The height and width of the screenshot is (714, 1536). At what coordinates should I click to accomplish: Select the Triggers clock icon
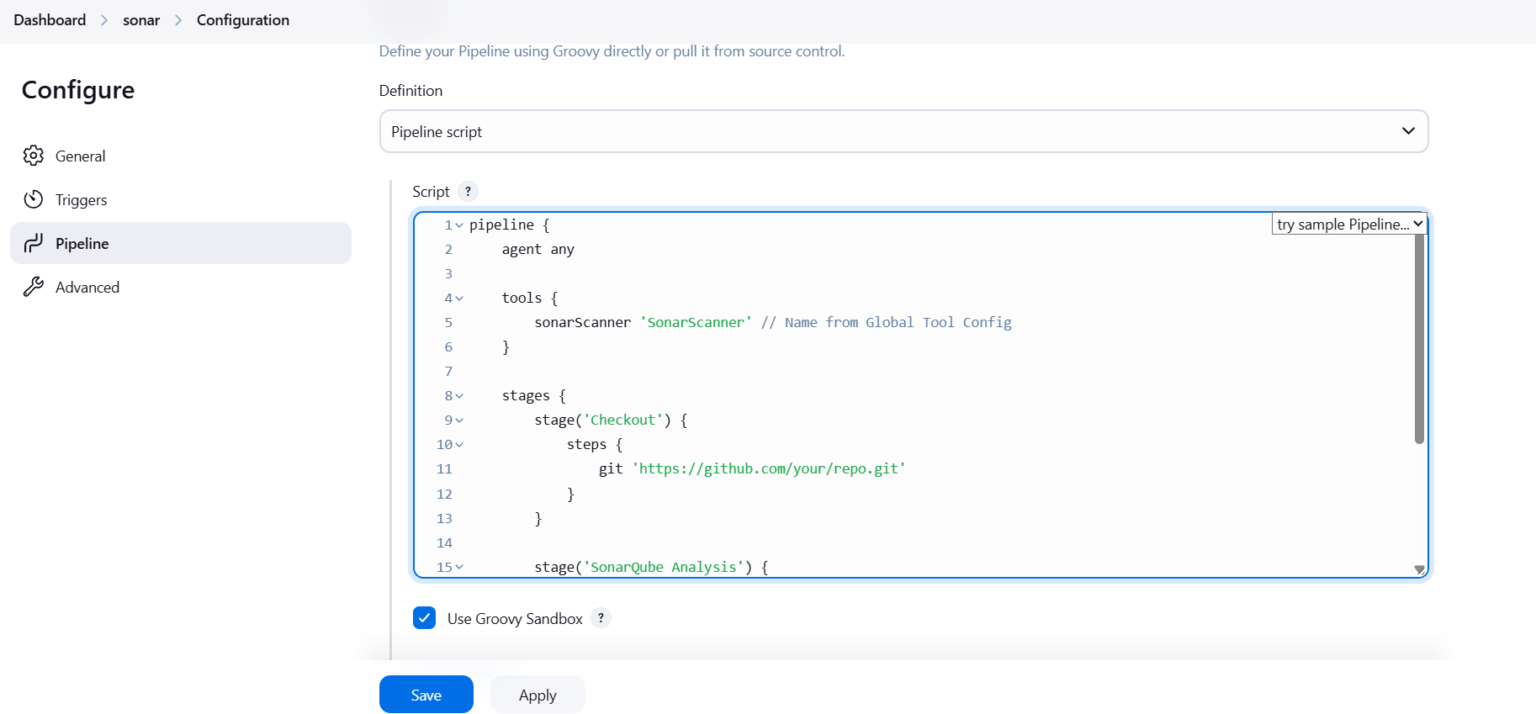point(34,199)
